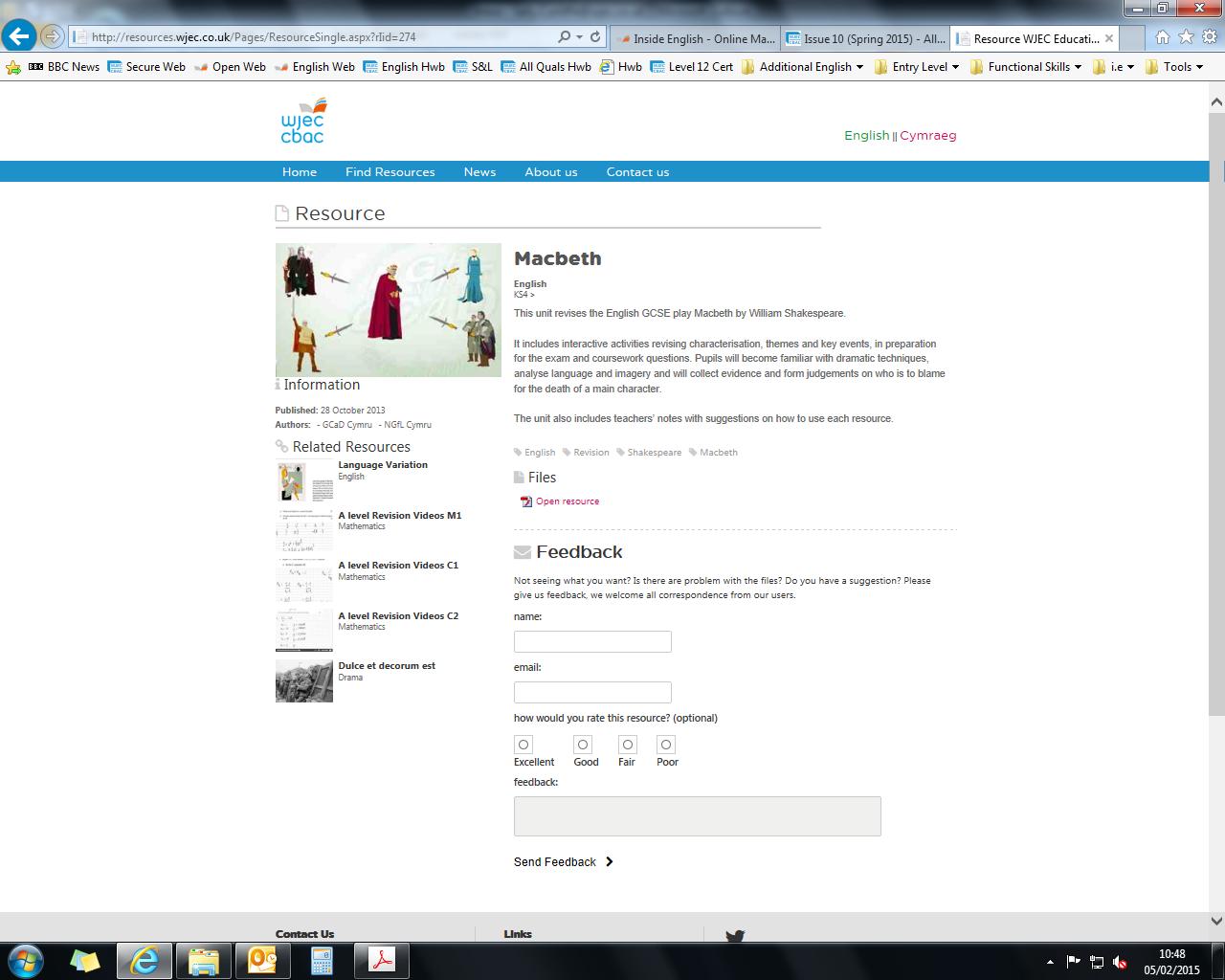Click the Open resource link
1225x980 pixels.
568,501
